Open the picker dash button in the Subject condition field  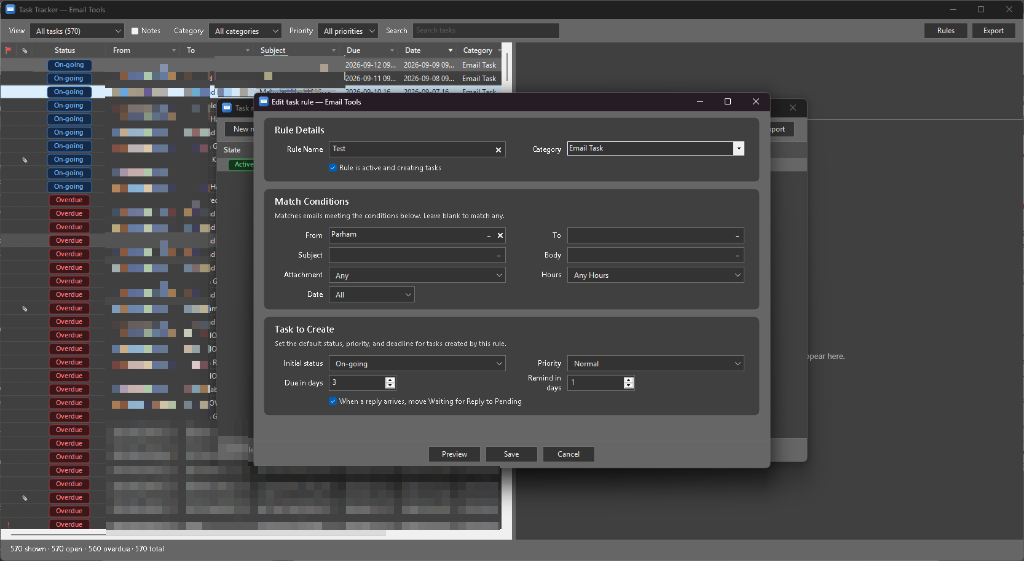pos(498,255)
